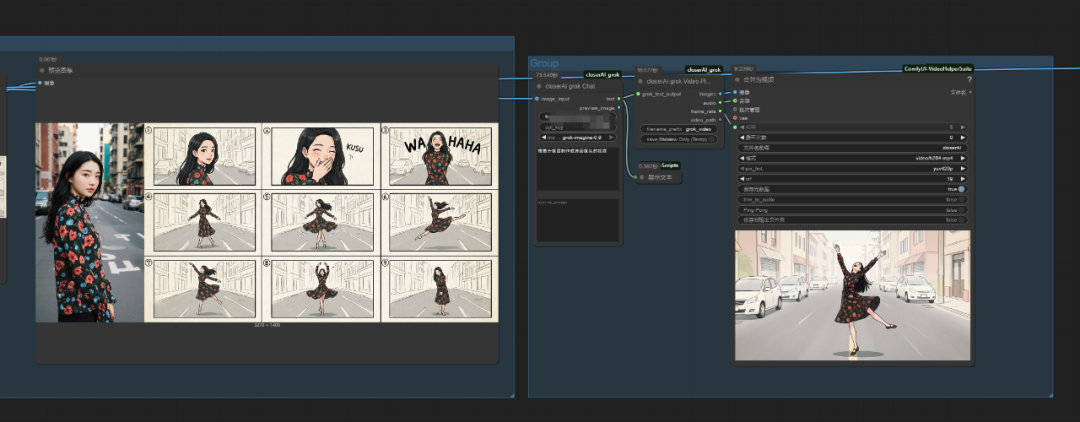Click the red vae input connector
This screenshot has height=422, width=1080.
pyautogui.click(x=735, y=117)
